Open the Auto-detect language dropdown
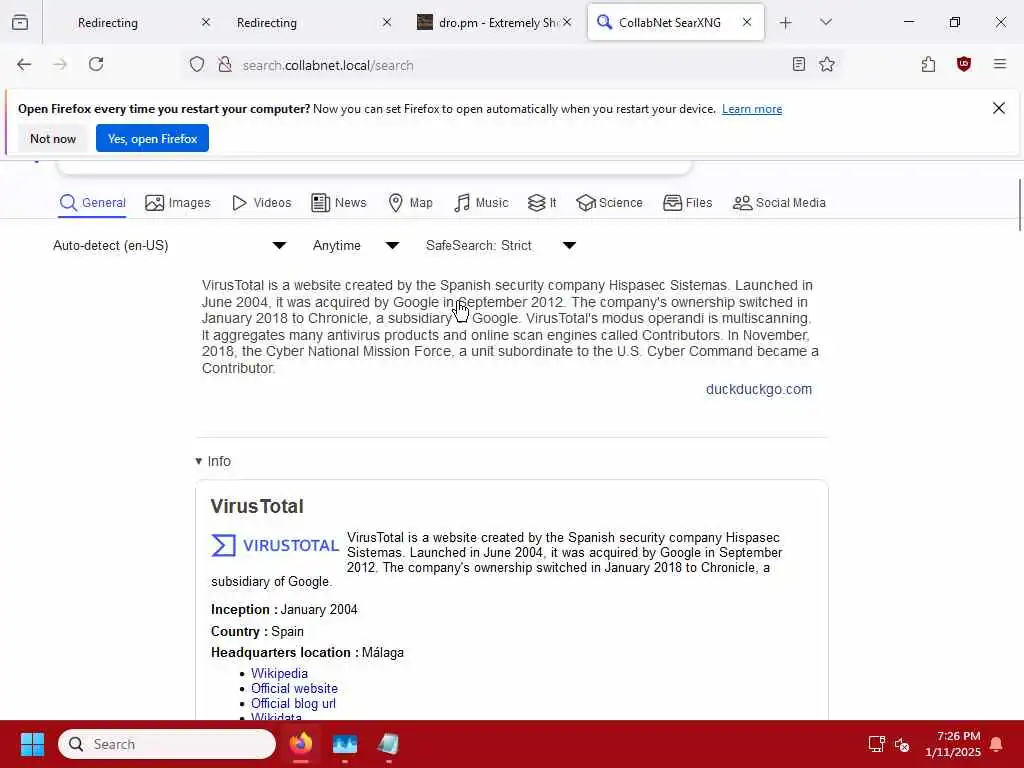Screen dimensions: 1024x768 coord(170,246)
